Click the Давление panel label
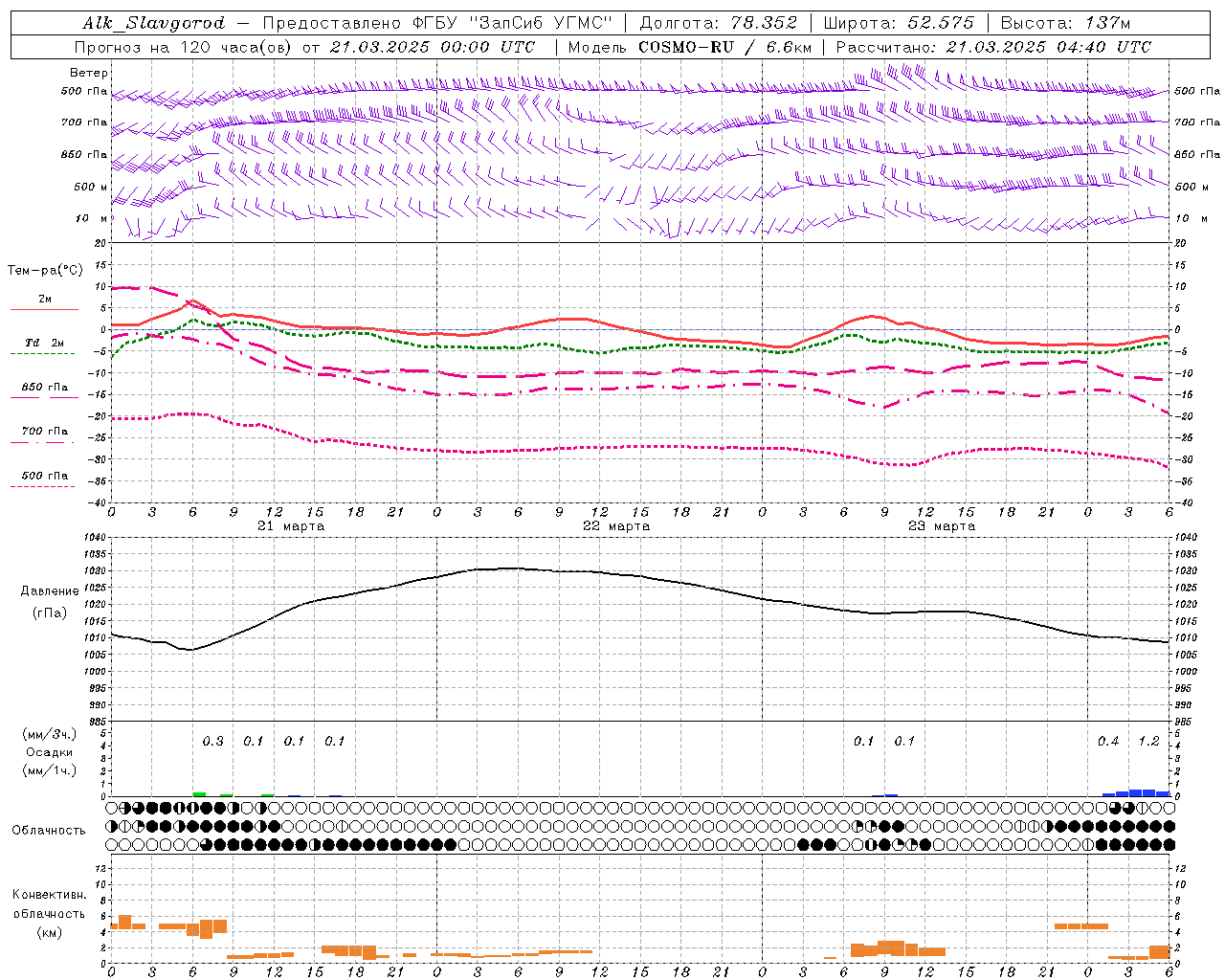Viewport: 1225px width, 980px height. pos(50,591)
